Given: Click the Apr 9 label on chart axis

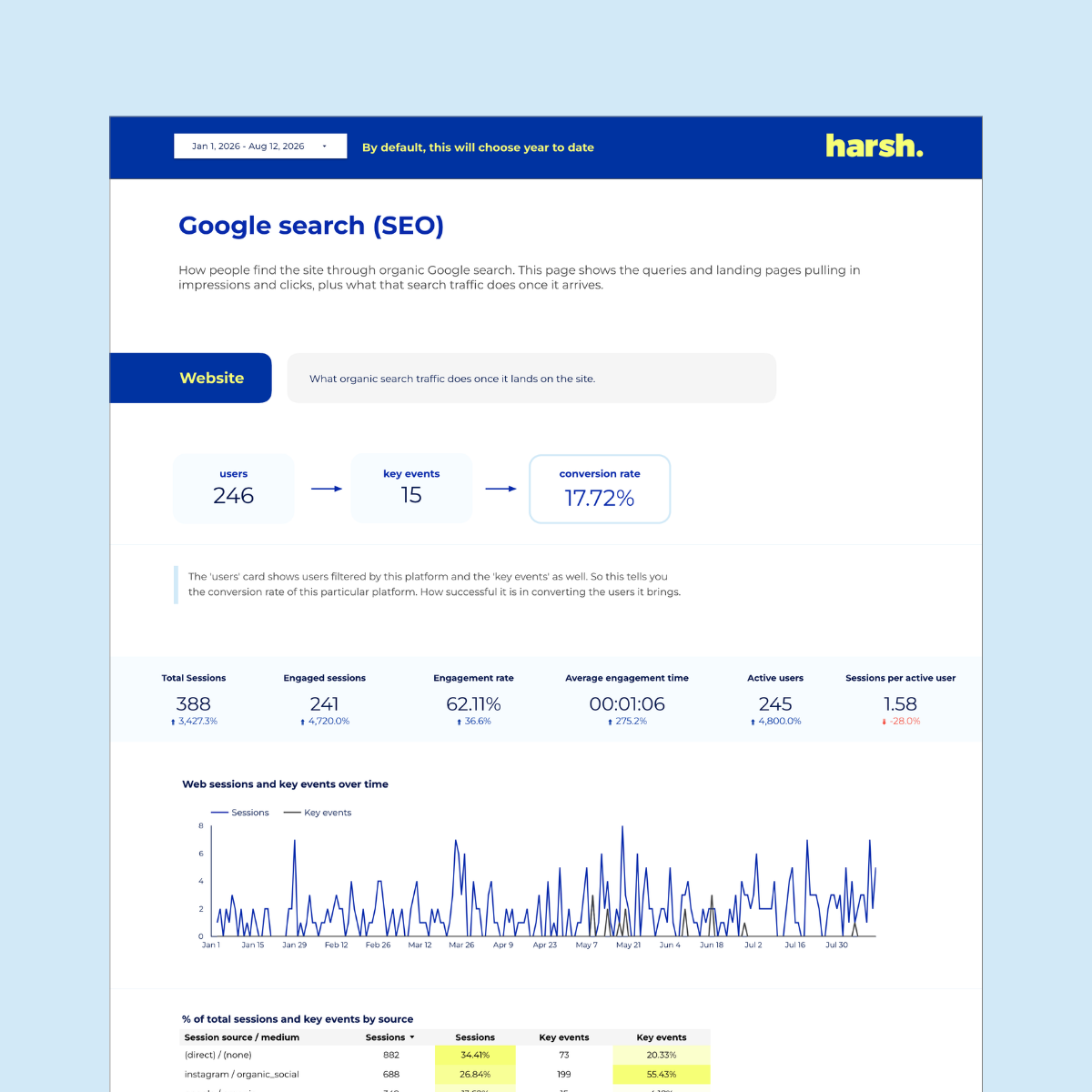Looking at the screenshot, I should (x=503, y=945).
